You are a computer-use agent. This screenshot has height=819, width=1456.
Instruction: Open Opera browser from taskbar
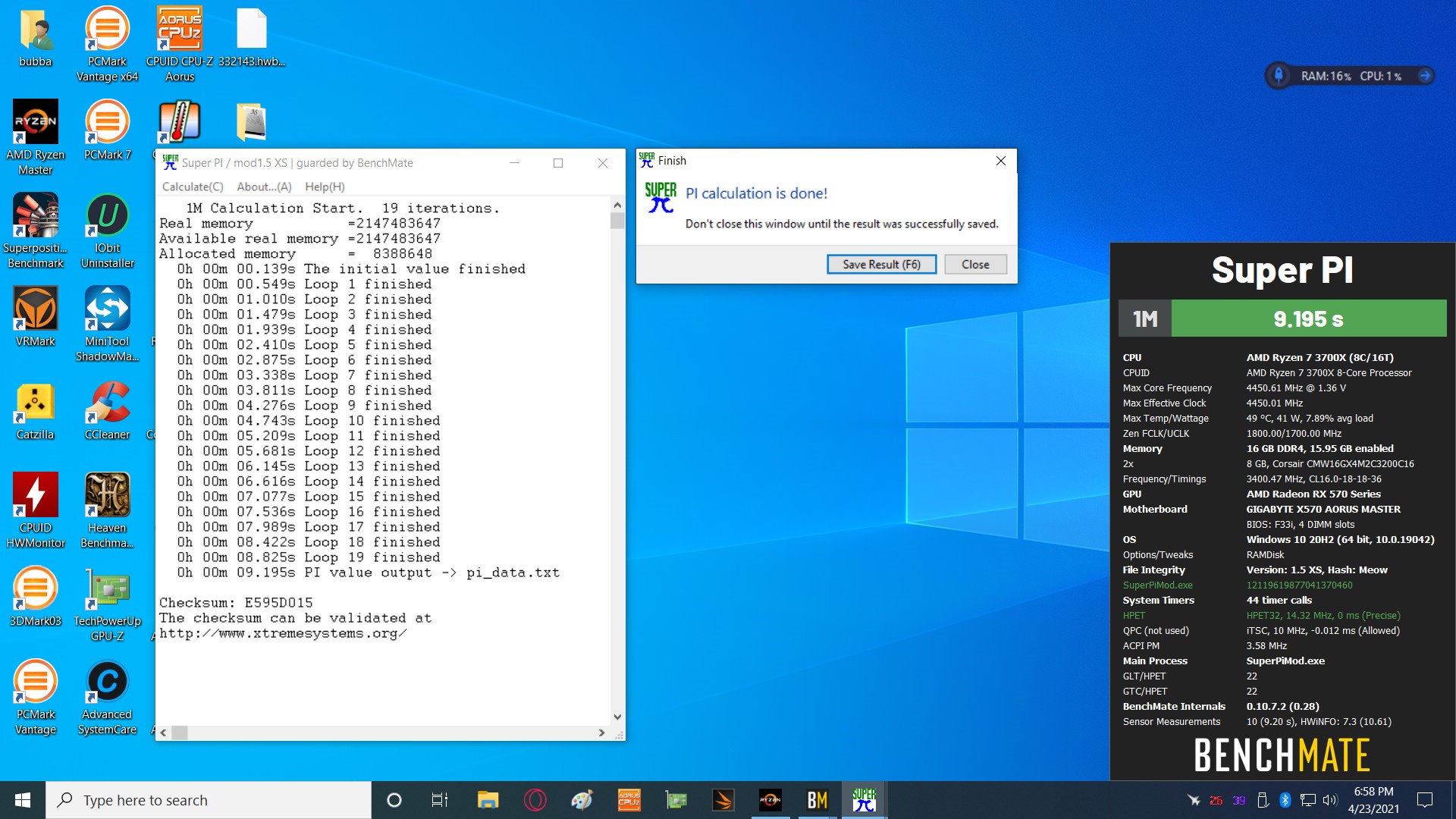(x=535, y=800)
